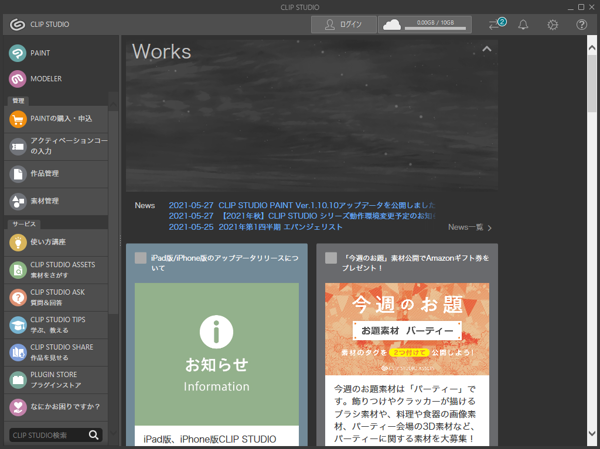Open the settings gear icon
Viewport: 600px width, 449px height.
(x=552, y=25)
